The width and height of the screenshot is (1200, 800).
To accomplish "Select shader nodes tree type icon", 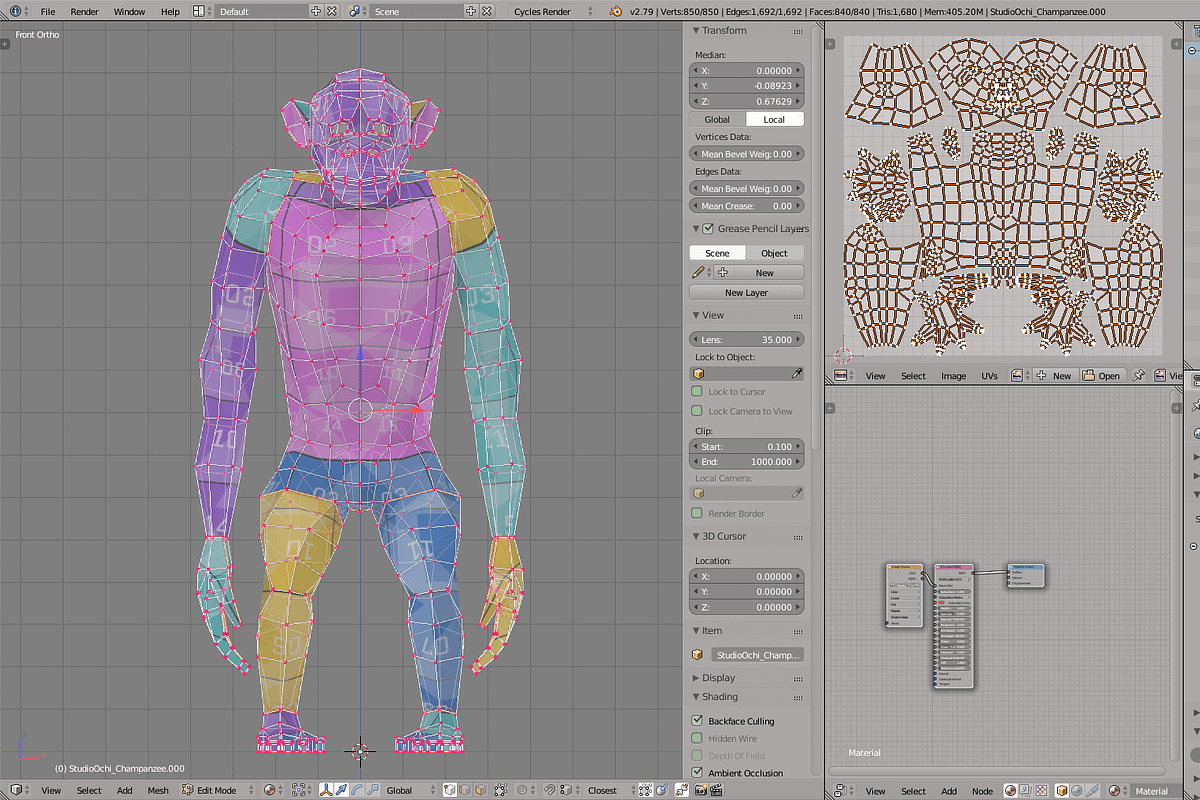I will point(1010,791).
